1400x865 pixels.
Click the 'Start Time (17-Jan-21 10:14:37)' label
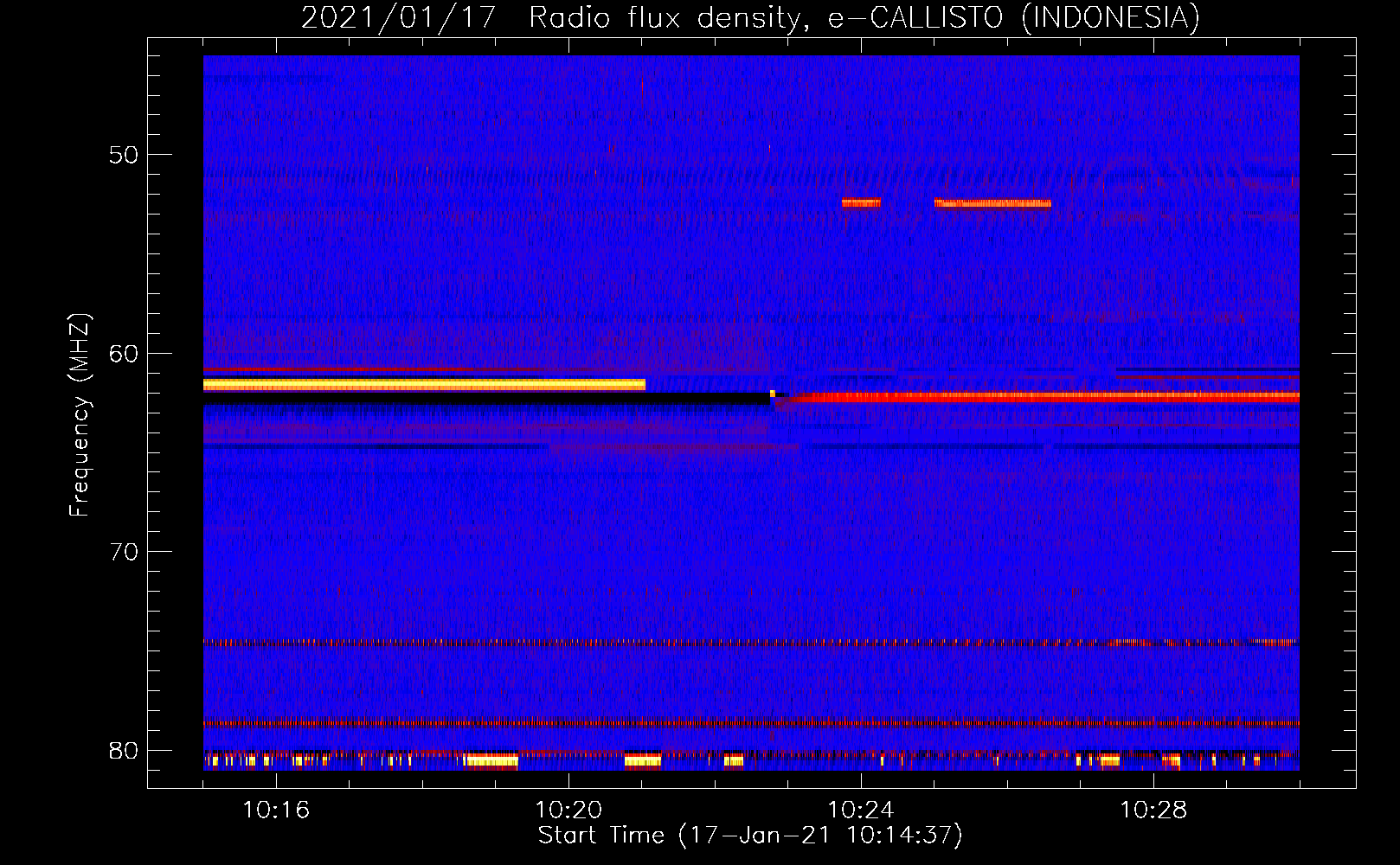[750, 836]
